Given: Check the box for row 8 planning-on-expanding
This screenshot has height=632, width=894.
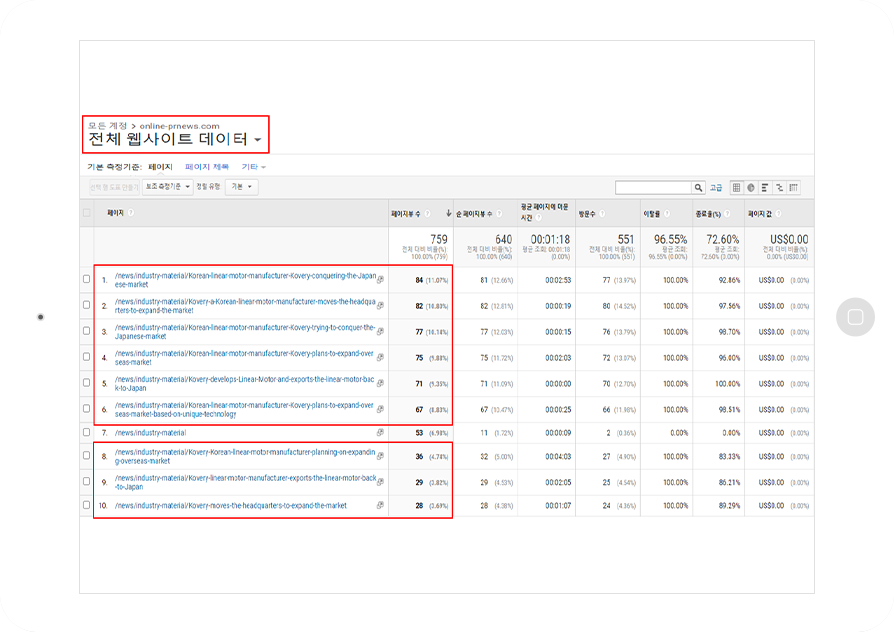Looking at the screenshot, I should 87,456.
